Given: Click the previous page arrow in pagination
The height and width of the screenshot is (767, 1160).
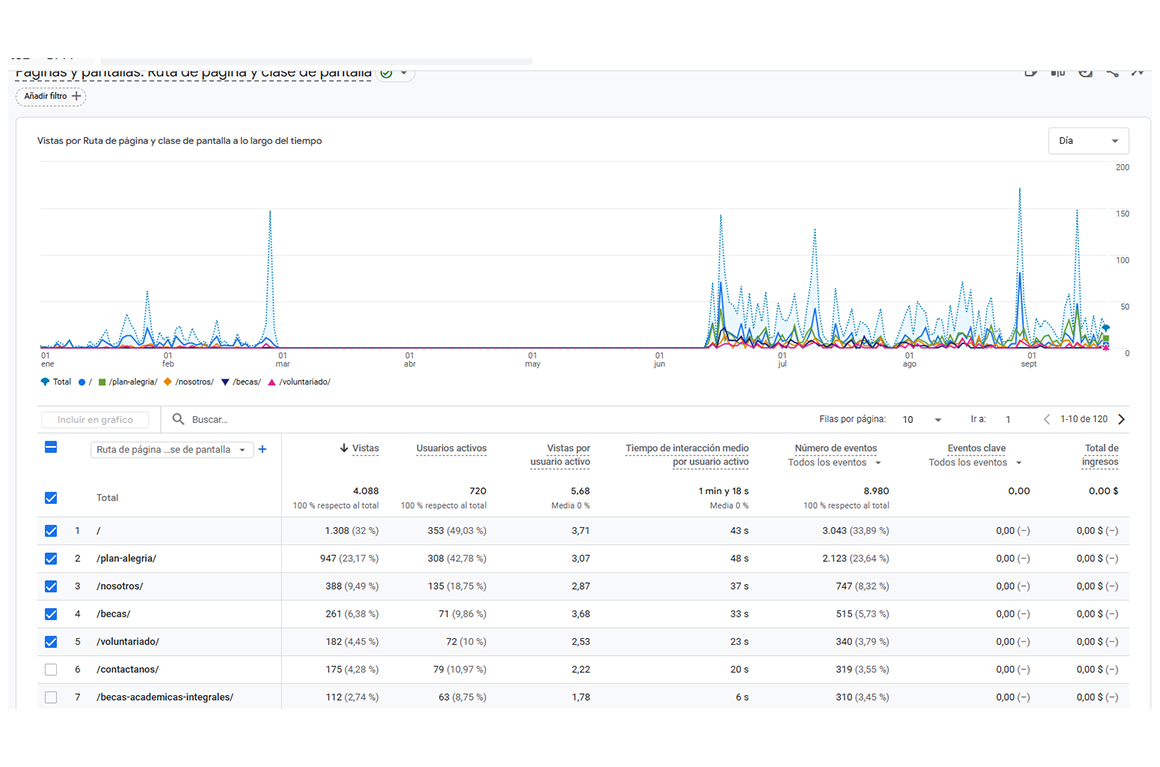Looking at the screenshot, I should [x=1046, y=420].
